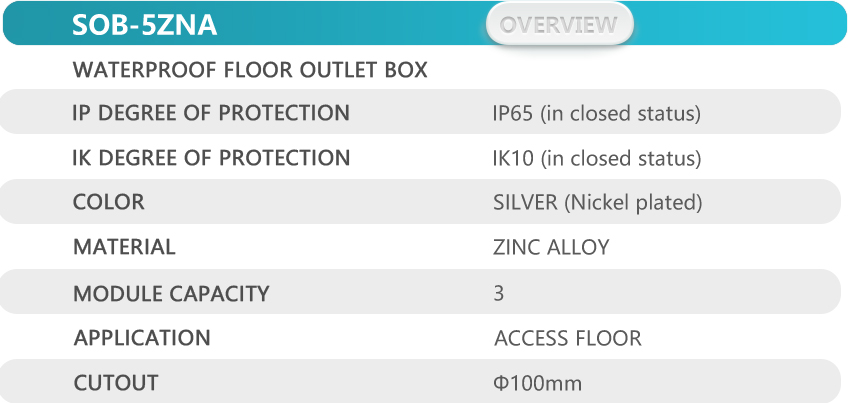Click the SILVER (Nickel plated) value
850x403 pixels.
point(597,203)
